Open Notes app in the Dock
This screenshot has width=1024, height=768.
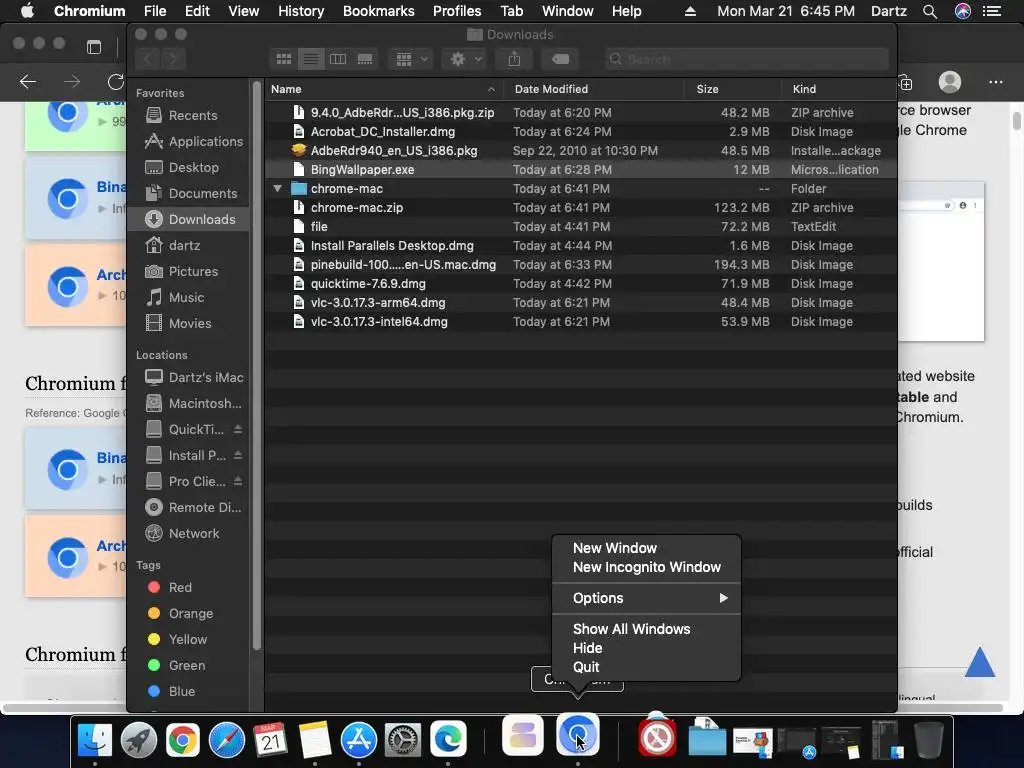point(315,739)
